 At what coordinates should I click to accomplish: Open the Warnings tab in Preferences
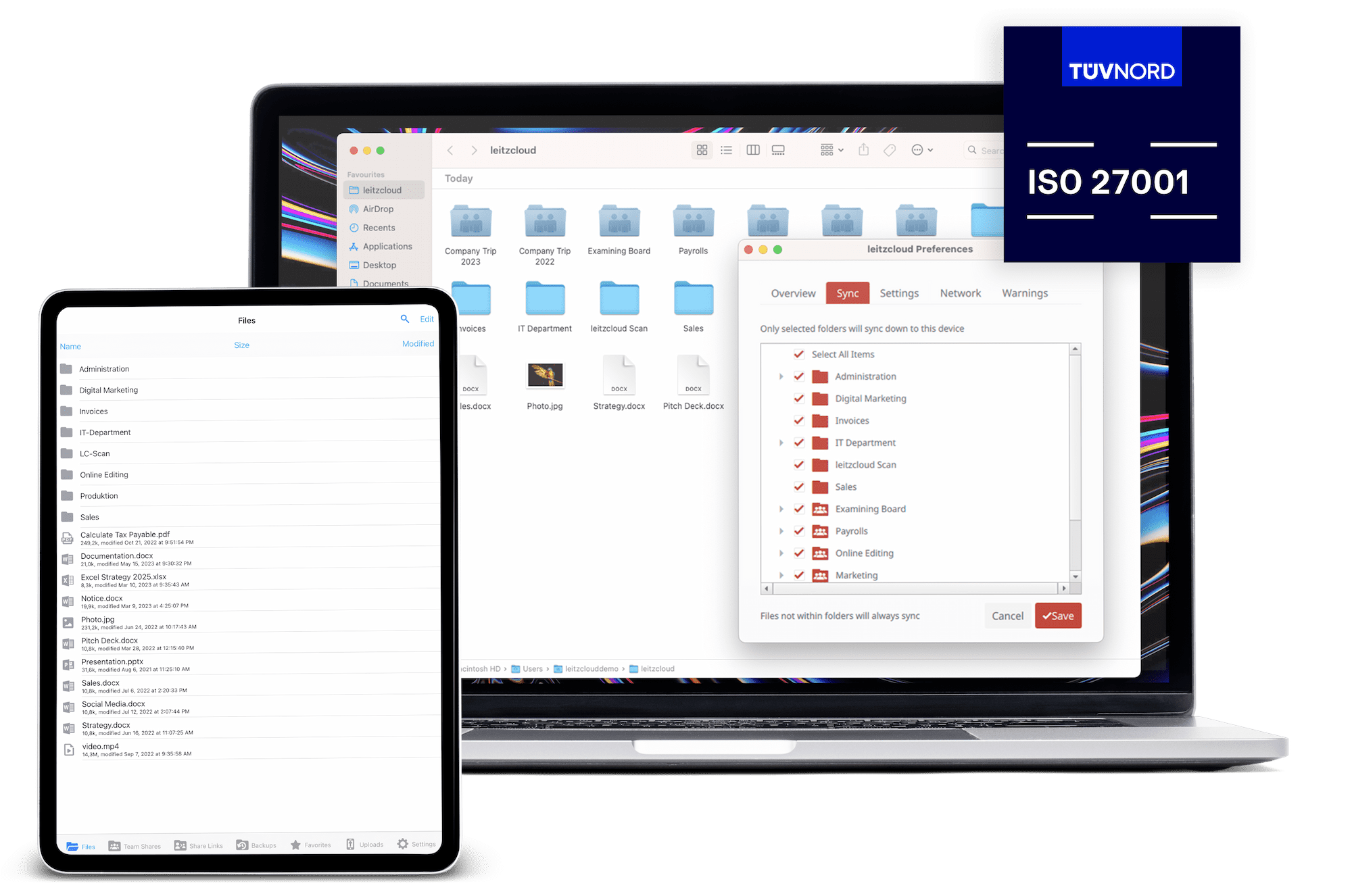(1025, 293)
